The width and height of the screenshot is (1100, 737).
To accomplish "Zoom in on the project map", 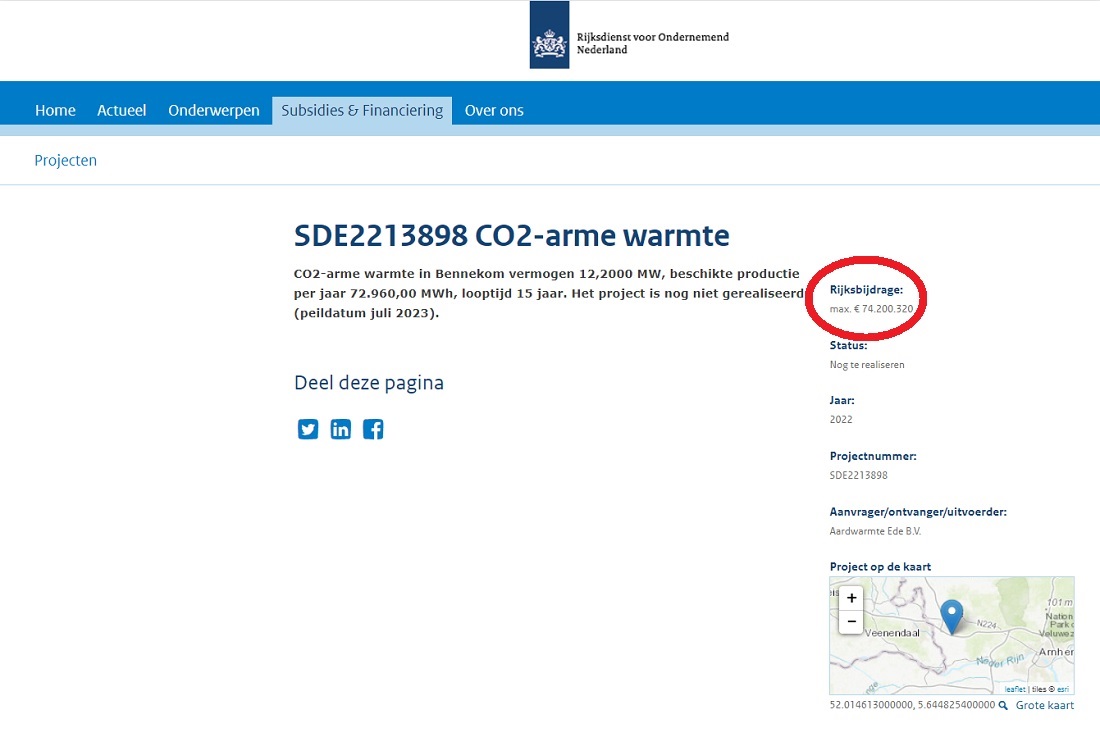I will [851, 598].
